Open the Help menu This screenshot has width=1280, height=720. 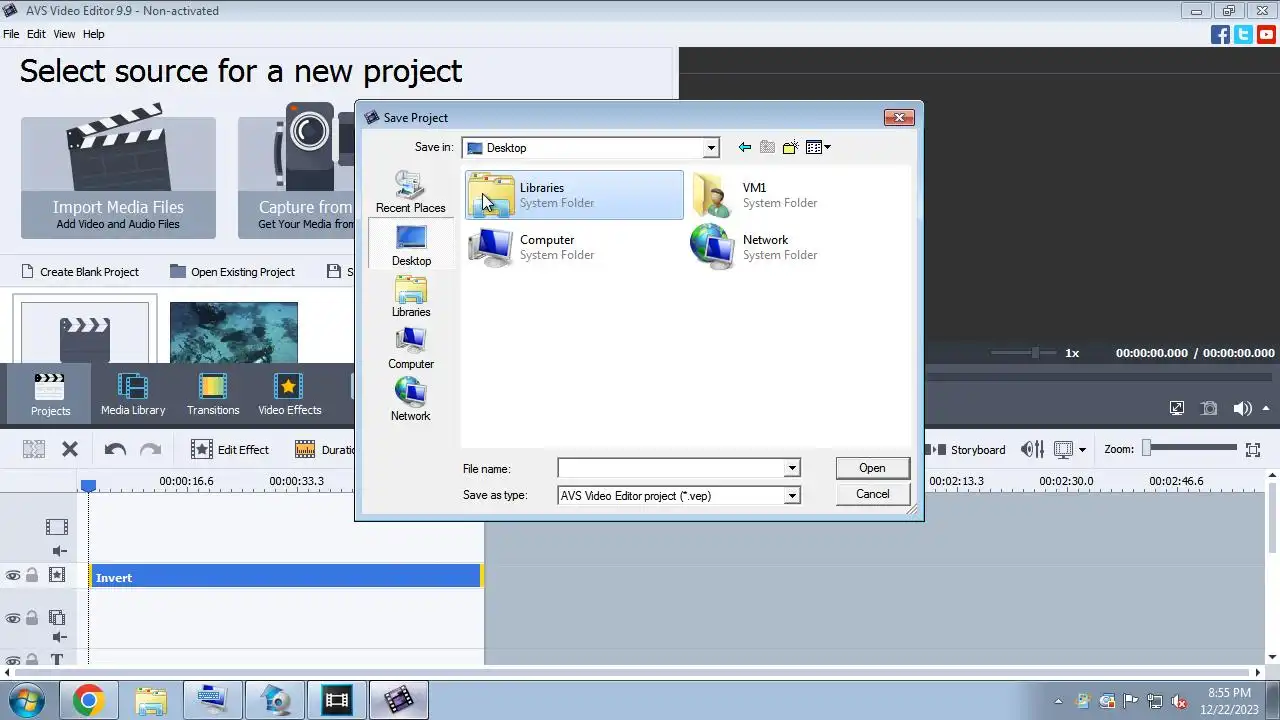pos(93,34)
